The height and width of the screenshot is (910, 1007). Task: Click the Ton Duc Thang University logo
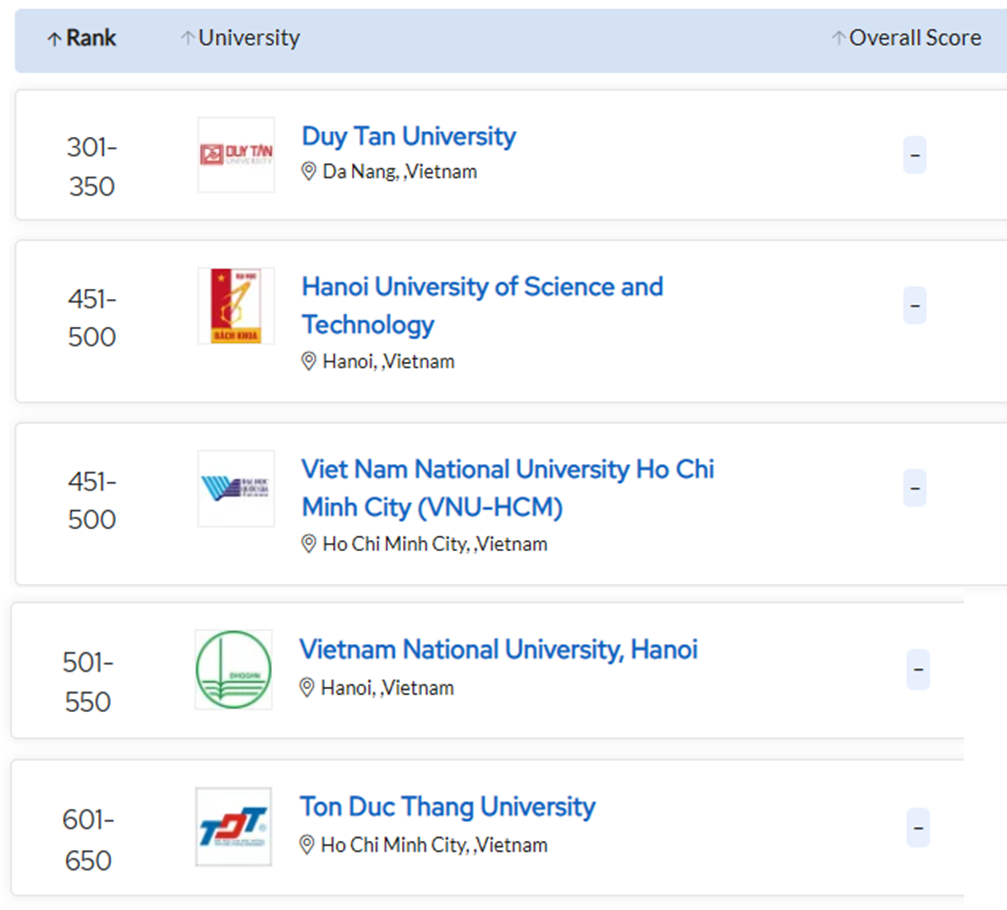pyautogui.click(x=233, y=826)
